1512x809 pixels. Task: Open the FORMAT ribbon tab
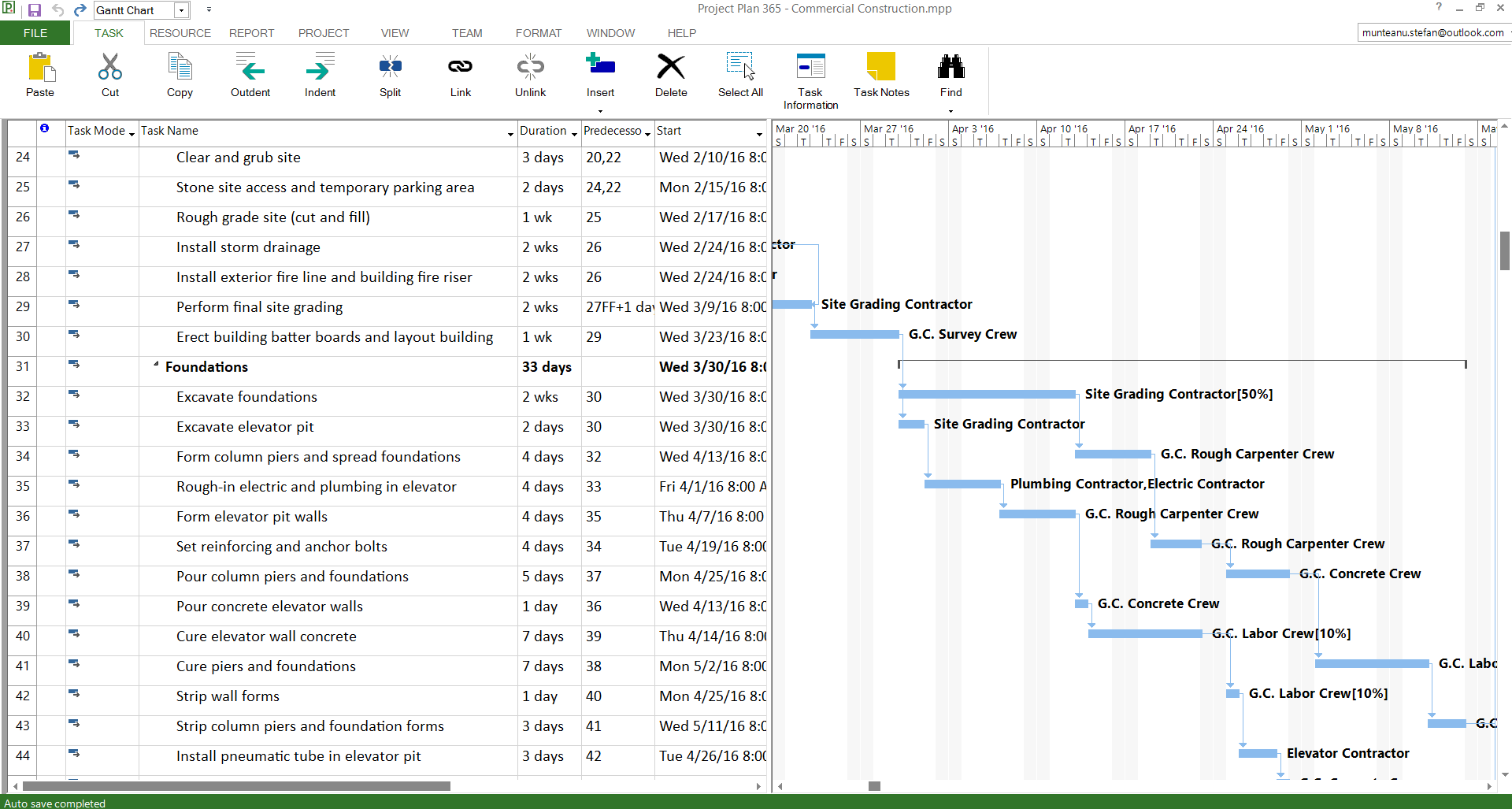(x=538, y=33)
